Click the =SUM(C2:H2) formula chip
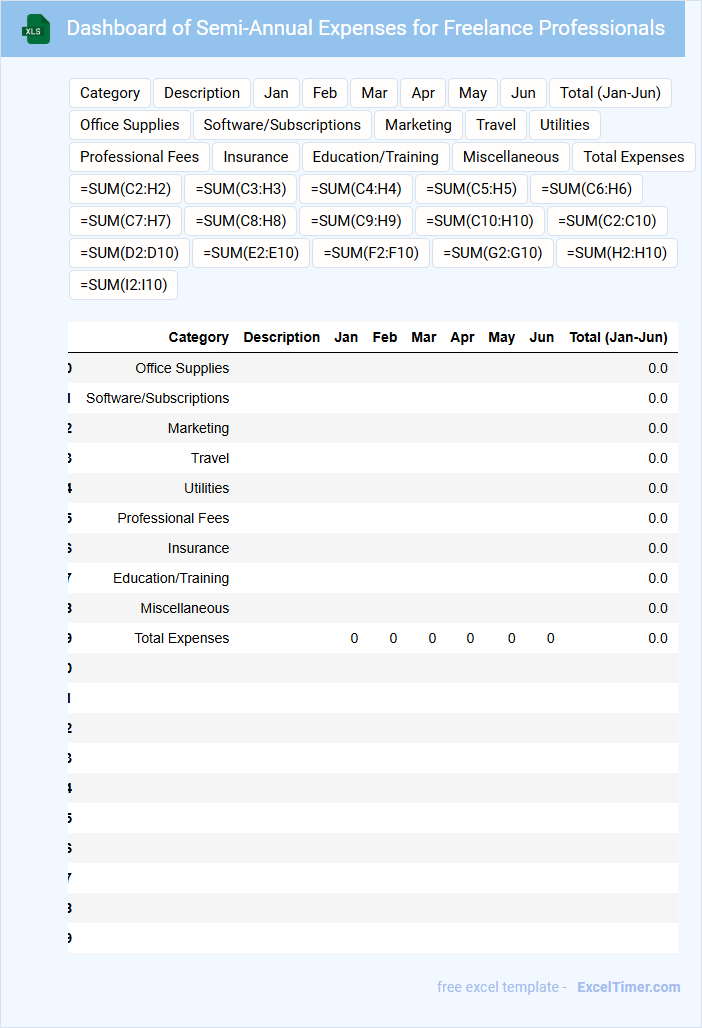 pyautogui.click(x=125, y=189)
